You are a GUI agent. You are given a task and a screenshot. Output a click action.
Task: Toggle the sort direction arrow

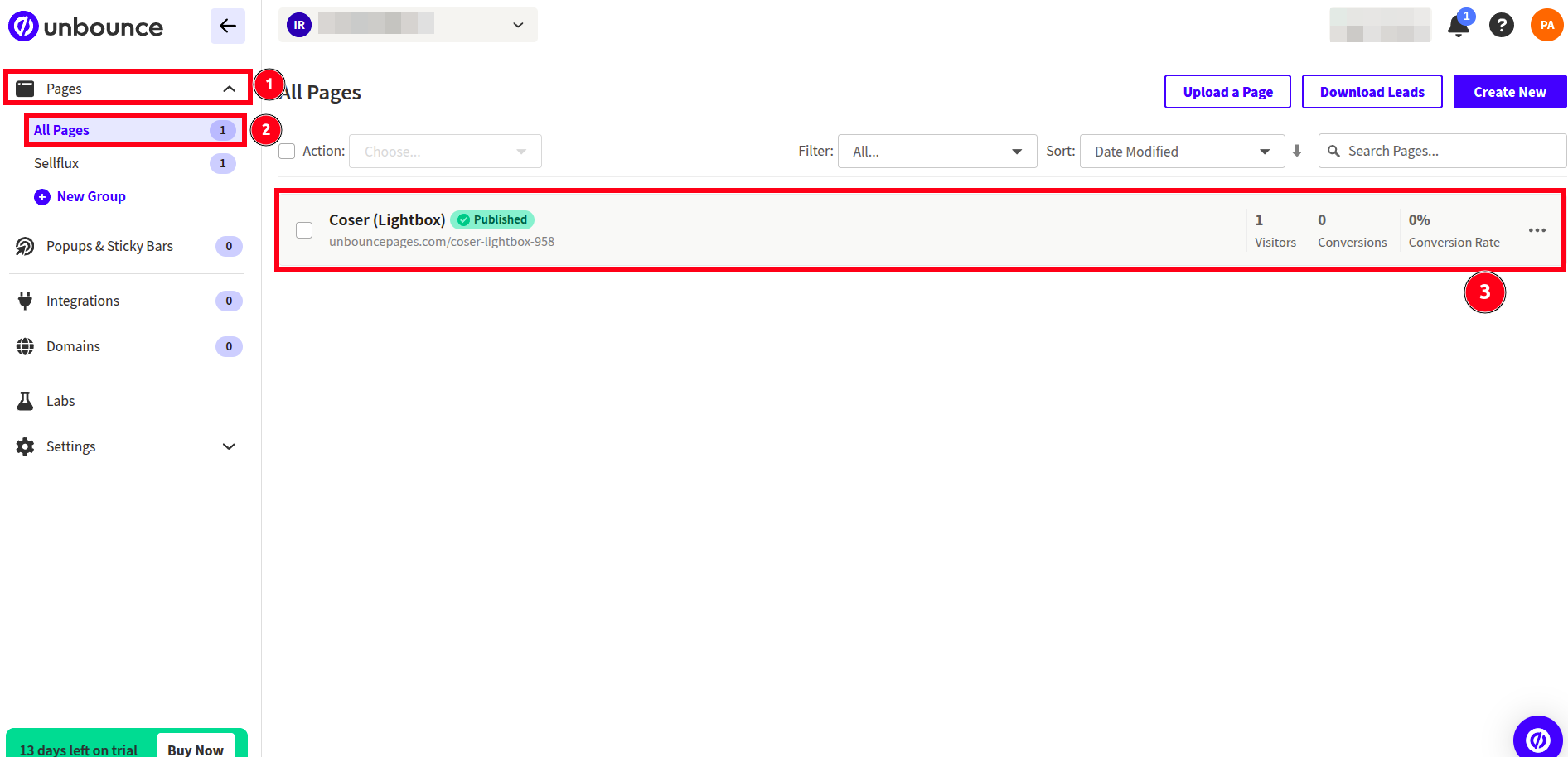pyautogui.click(x=1297, y=151)
